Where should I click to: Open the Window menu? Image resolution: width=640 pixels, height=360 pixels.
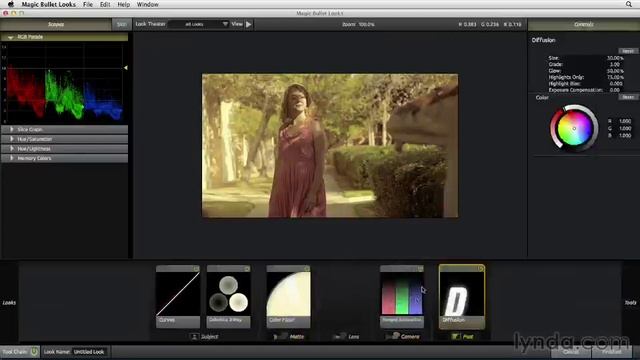click(x=147, y=4)
